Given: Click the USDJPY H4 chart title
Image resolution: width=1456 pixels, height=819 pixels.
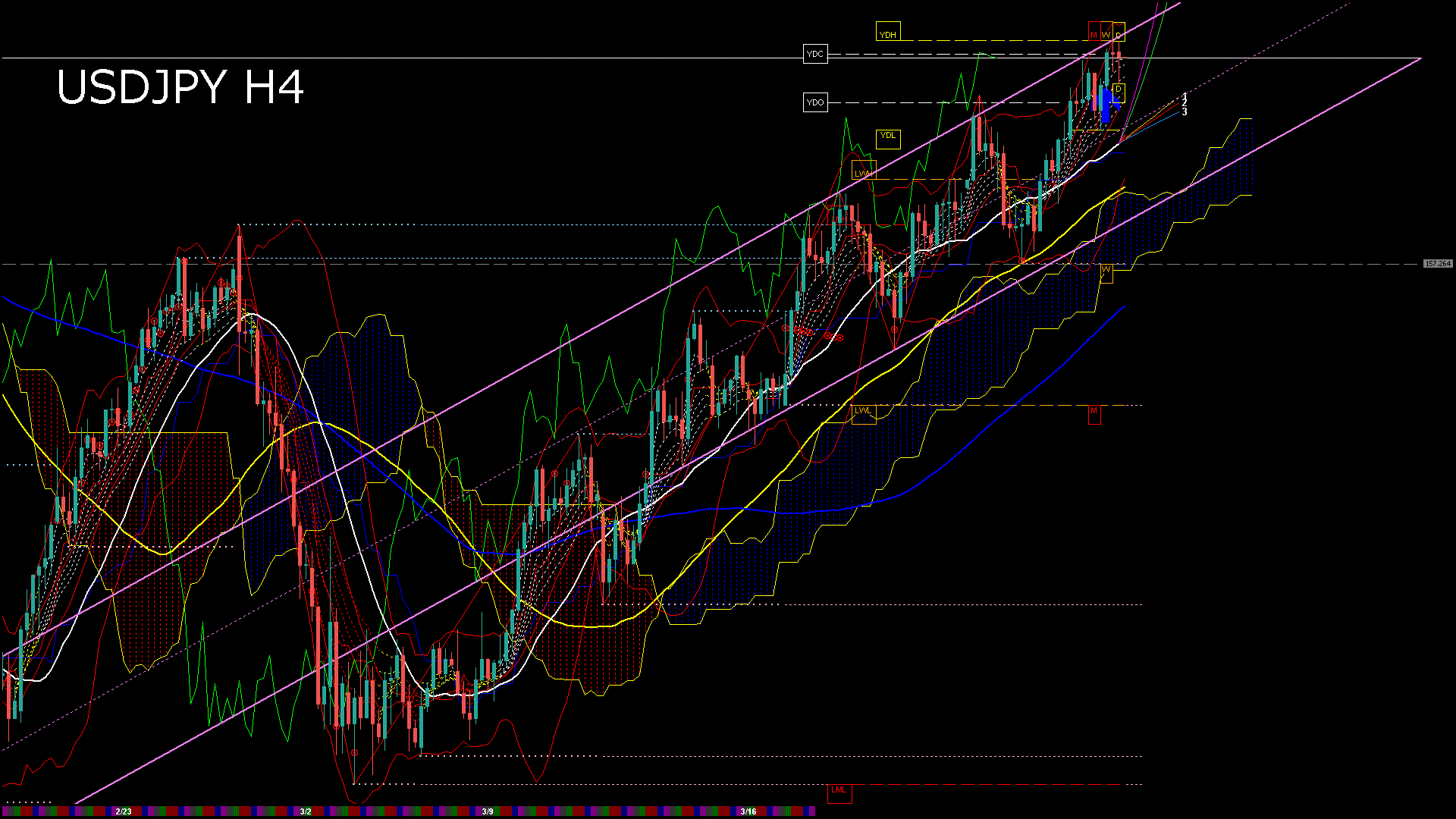Looking at the screenshot, I should [x=180, y=87].
